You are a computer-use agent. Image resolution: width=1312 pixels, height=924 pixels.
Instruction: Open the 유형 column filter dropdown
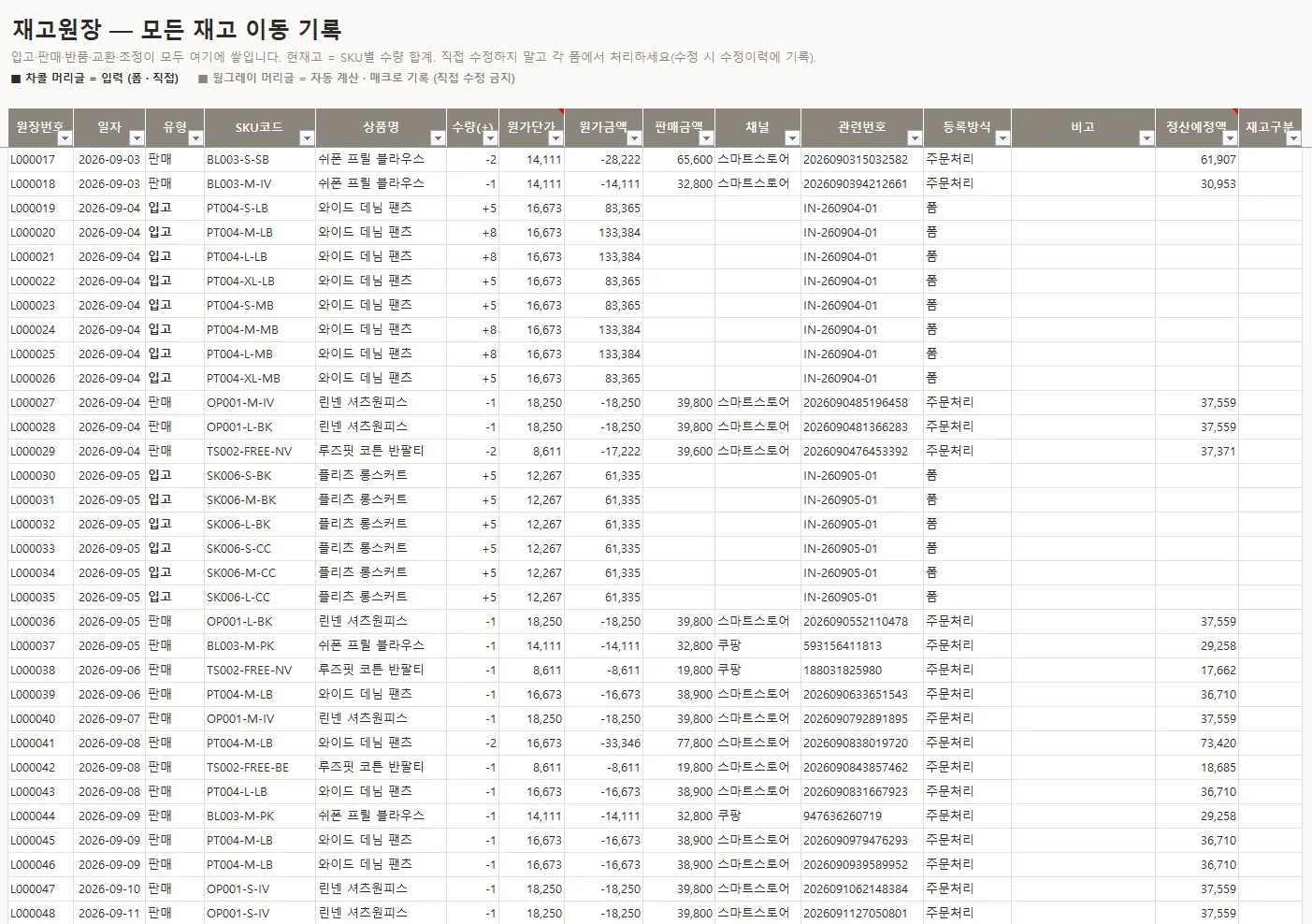195,138
